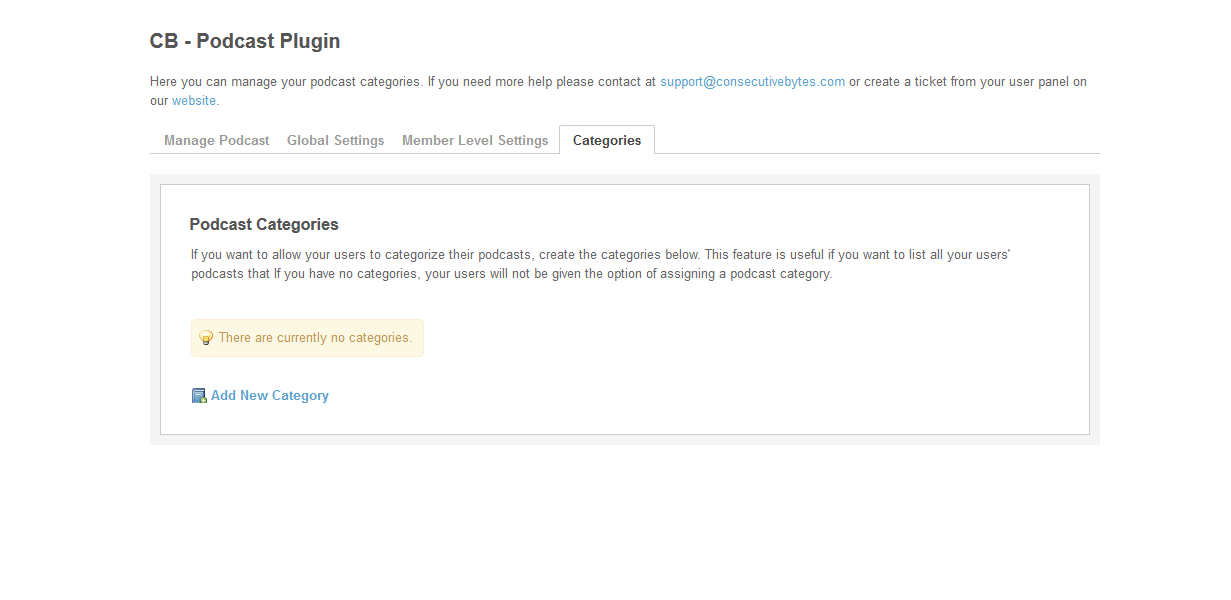Click the paragraph starting 'If you want to allow'
The width and height of the screenshot is (1231, 600).
[x=600, y=255]
